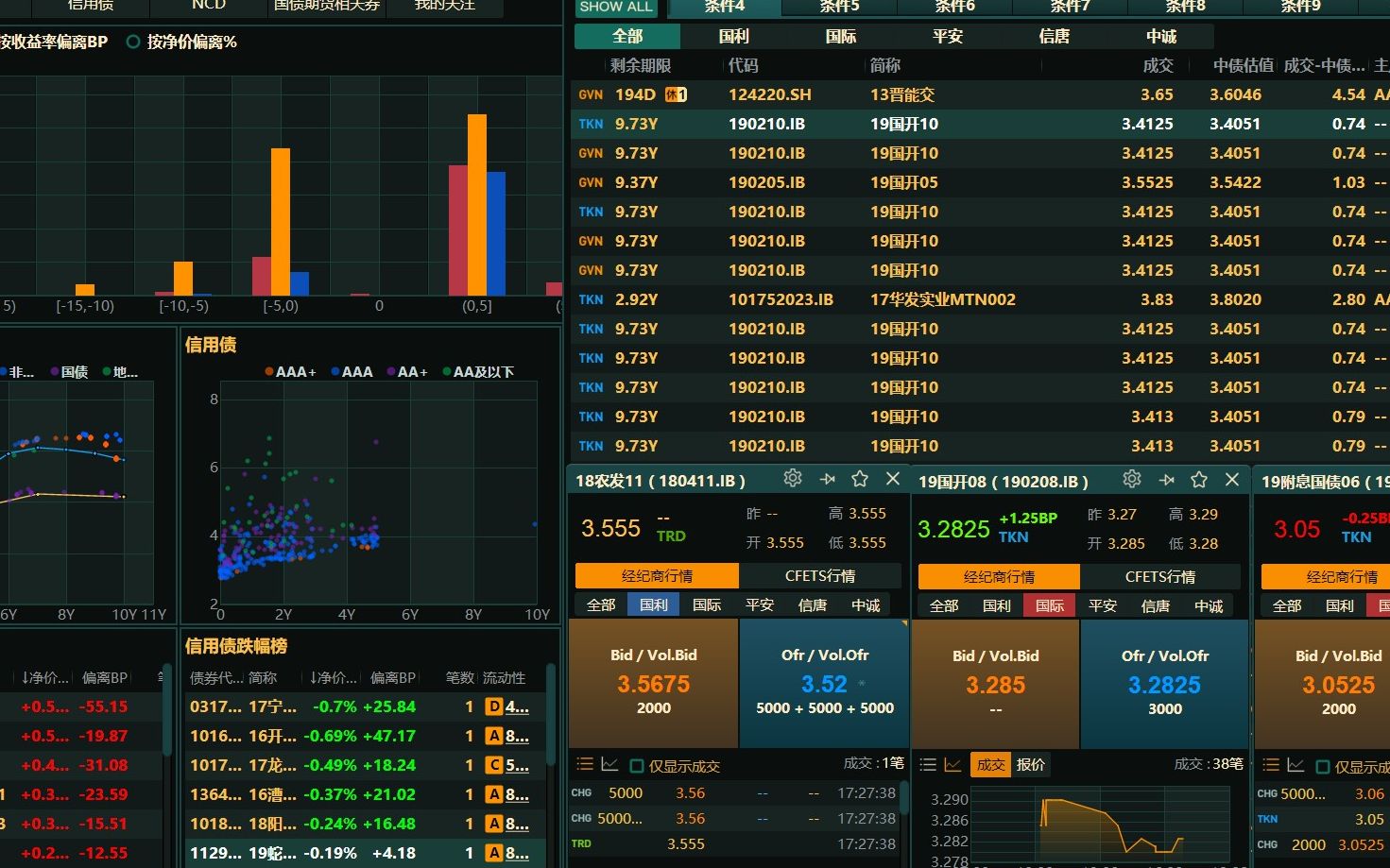
Task: Sort trades table by 成交 column
Action: point(1158,65)
